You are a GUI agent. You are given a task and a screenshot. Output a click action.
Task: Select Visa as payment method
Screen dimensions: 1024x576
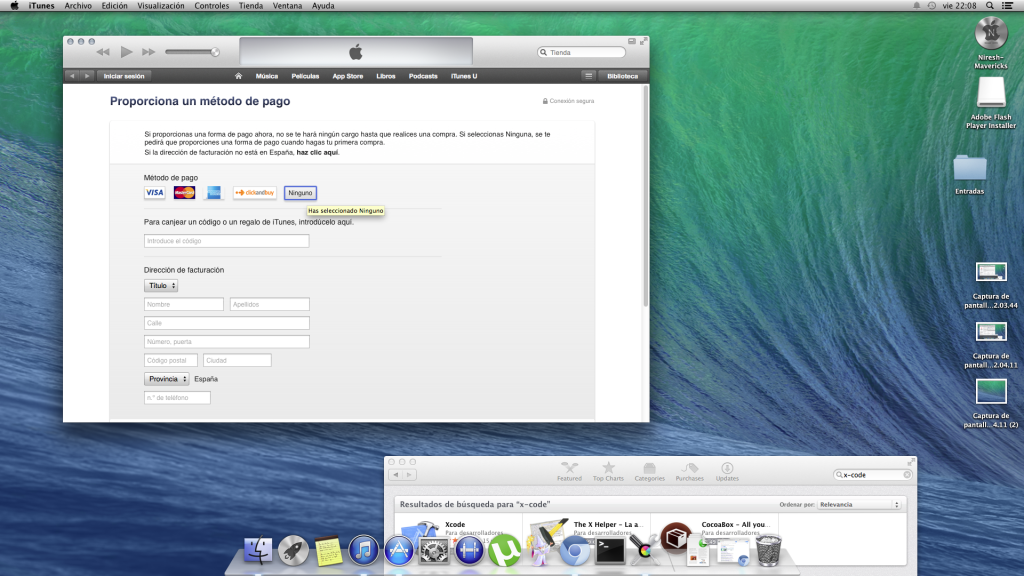155,193
